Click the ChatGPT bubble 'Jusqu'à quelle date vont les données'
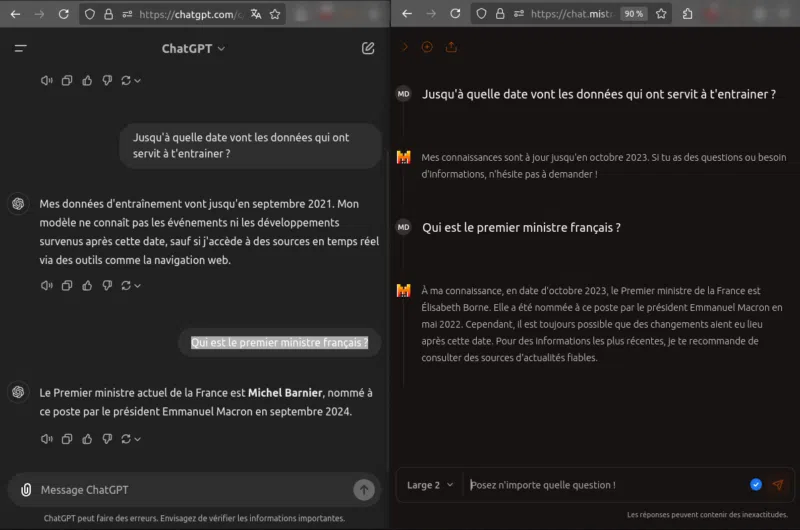Viewport: 800px width, 530px height. (x=250, y=145)
